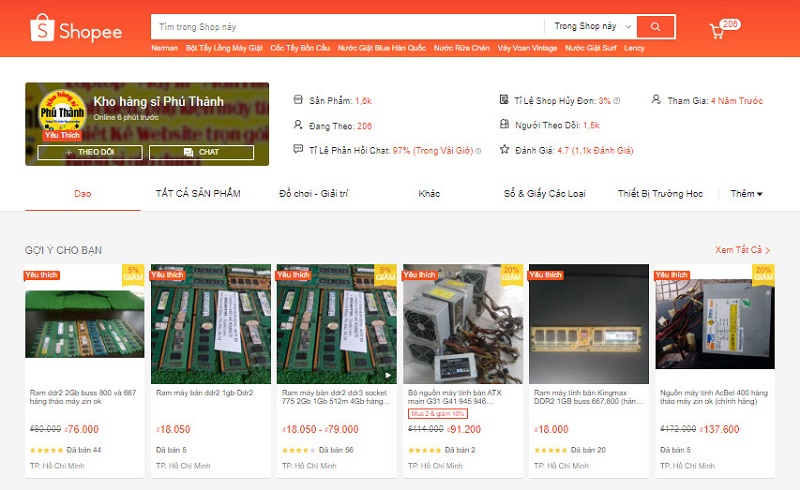The height and width of the screenshot is (490, 800).
Task: Expand the Trong Shop này search scope dropdown
Action: pyautogui.click(x=592, y=27)
